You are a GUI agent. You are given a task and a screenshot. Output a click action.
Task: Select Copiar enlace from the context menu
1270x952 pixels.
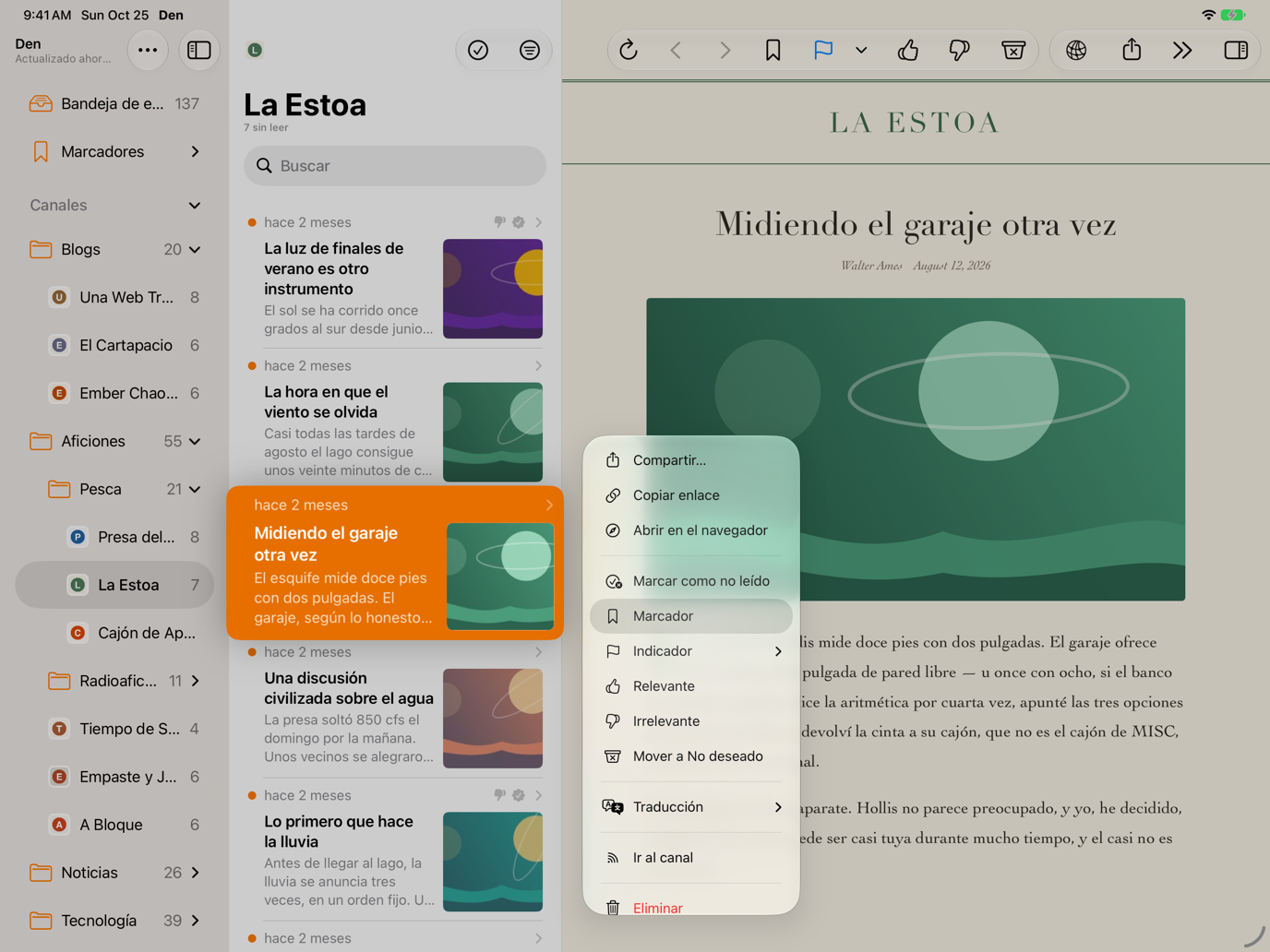pos(691,495)
